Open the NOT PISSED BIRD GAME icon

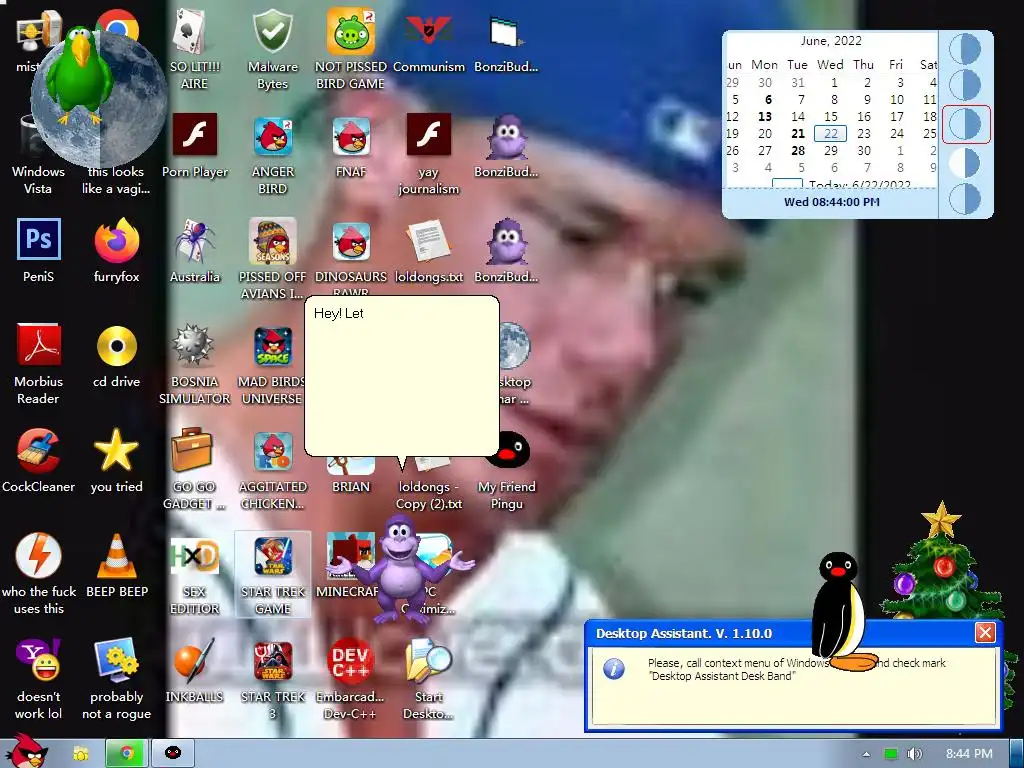pyautogui.click(x=351, y=49)
